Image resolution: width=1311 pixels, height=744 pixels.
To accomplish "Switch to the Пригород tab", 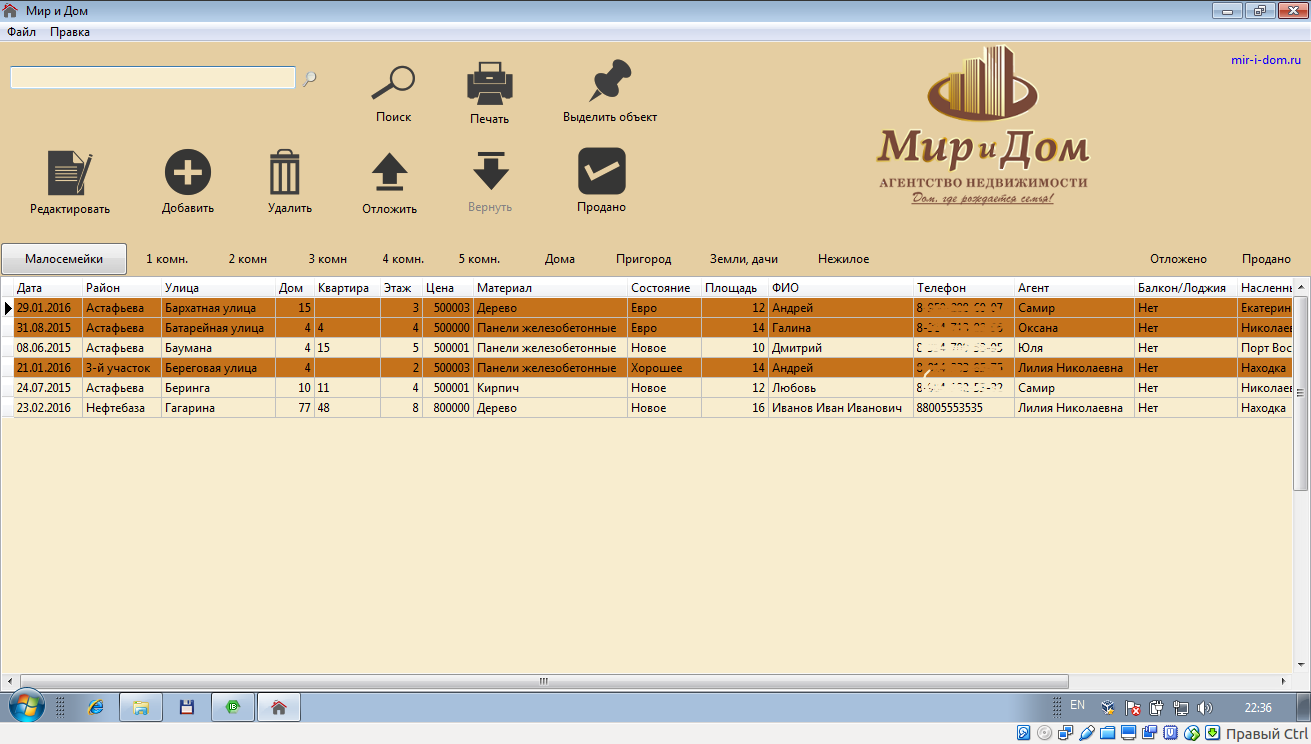I will [643, 259].
